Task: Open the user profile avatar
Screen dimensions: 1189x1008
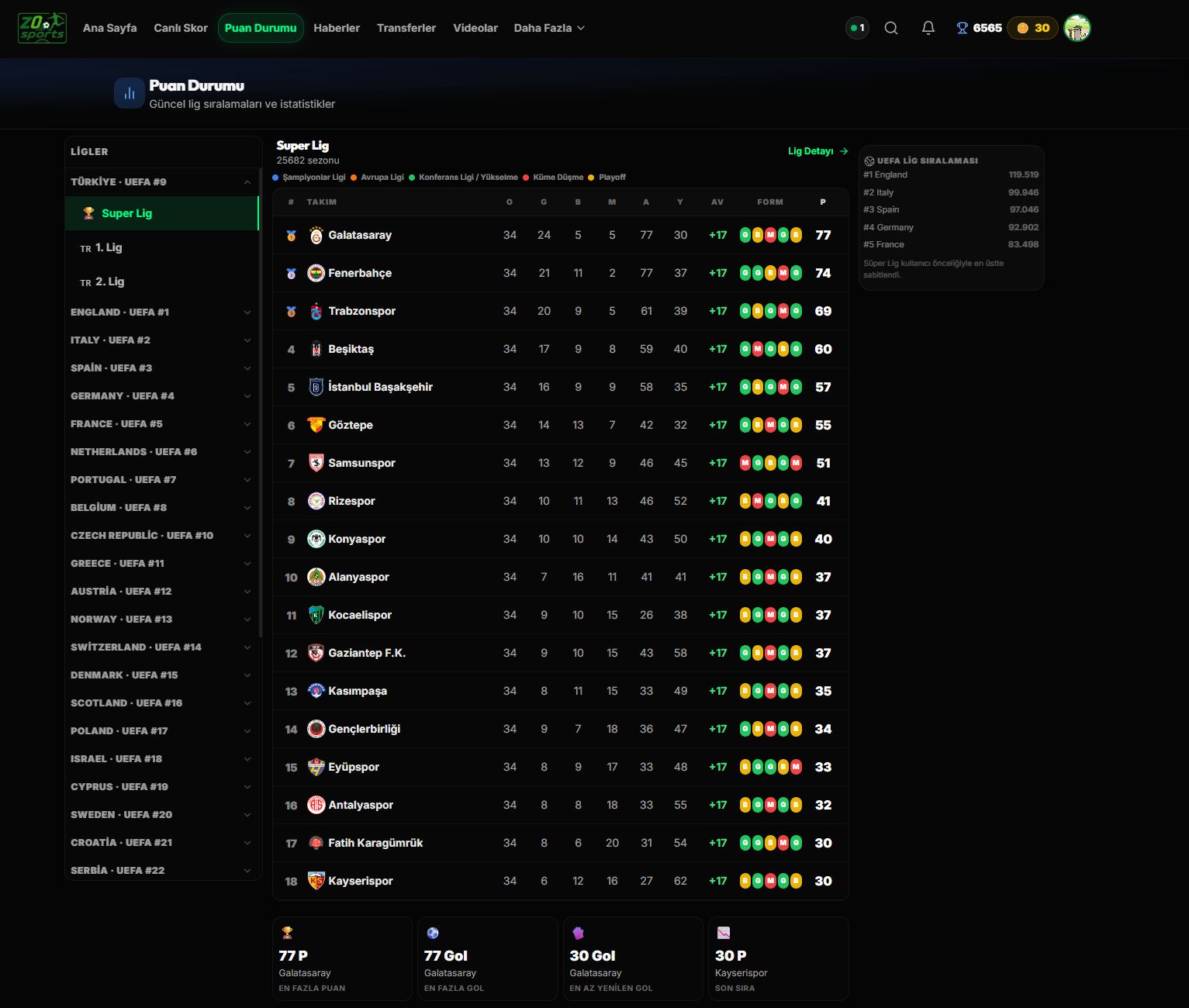Action: 1077,28
